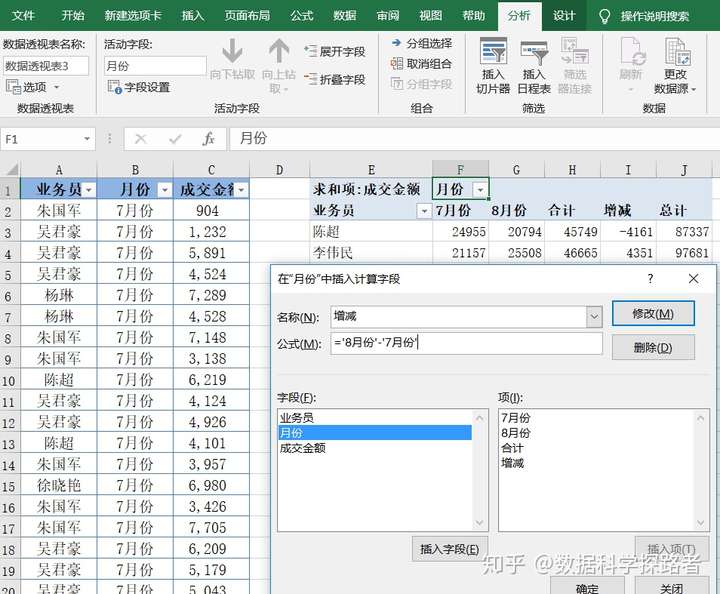Click 展开字段 expand field
Viewport: 720px width, 594px height.
pos(335,51)
